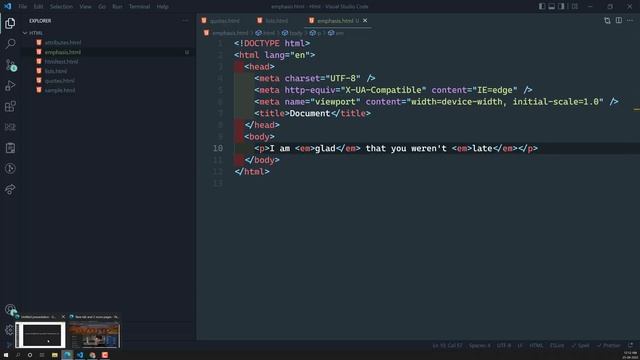The image size is (640, 360).
Task: Click the word late in paragraph
Action: coord(482,149)
